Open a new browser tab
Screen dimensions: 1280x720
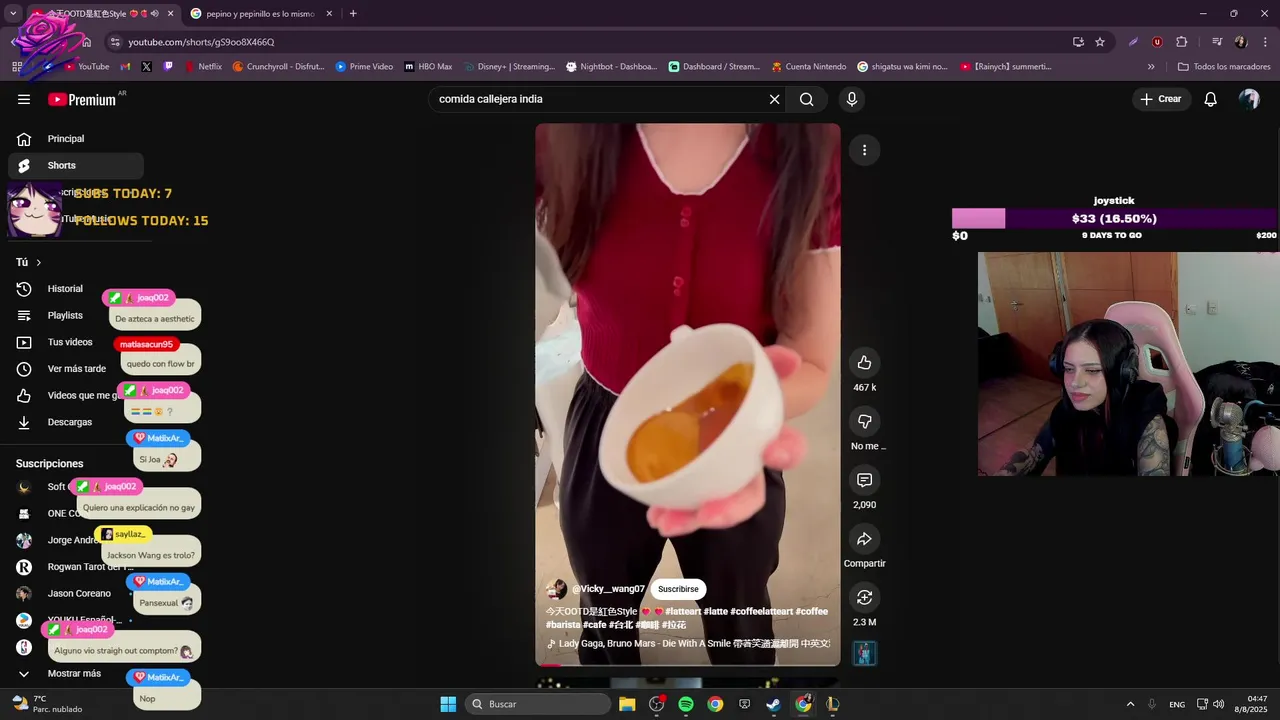pyautogui.click(x=353, y=14)
